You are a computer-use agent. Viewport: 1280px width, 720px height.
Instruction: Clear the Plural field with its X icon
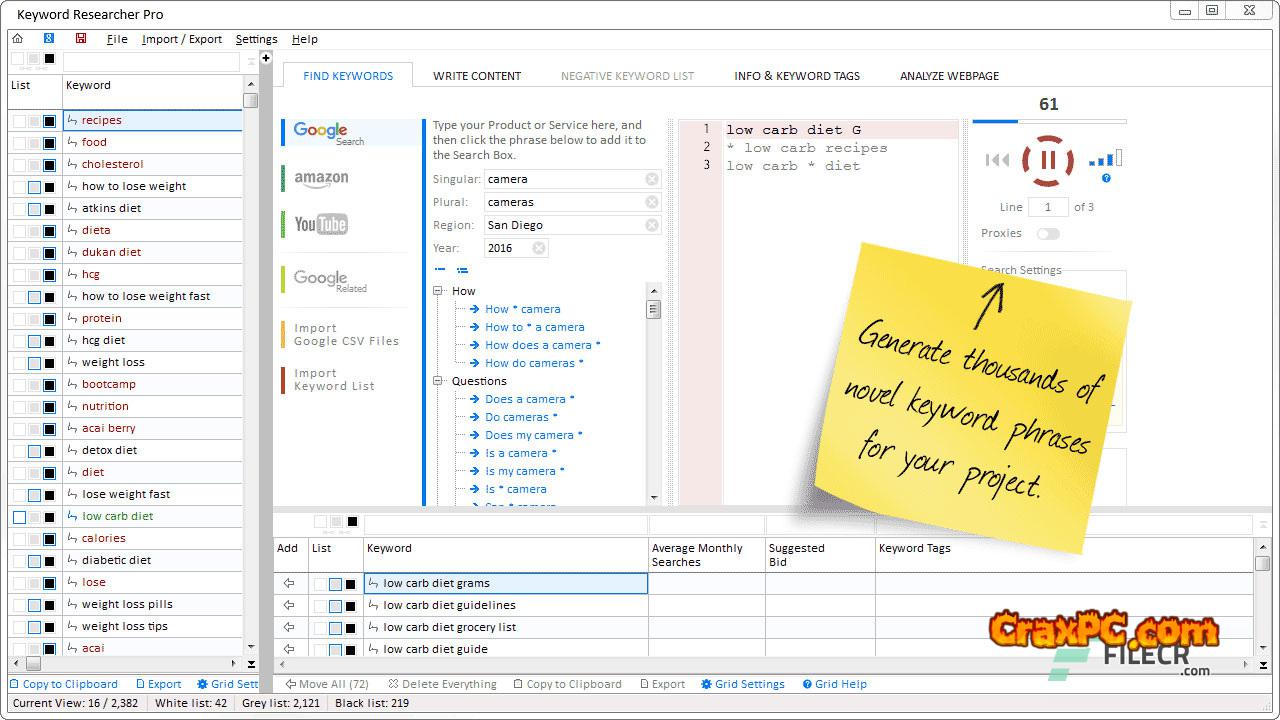pyautogui.click(x=652, y=202)
